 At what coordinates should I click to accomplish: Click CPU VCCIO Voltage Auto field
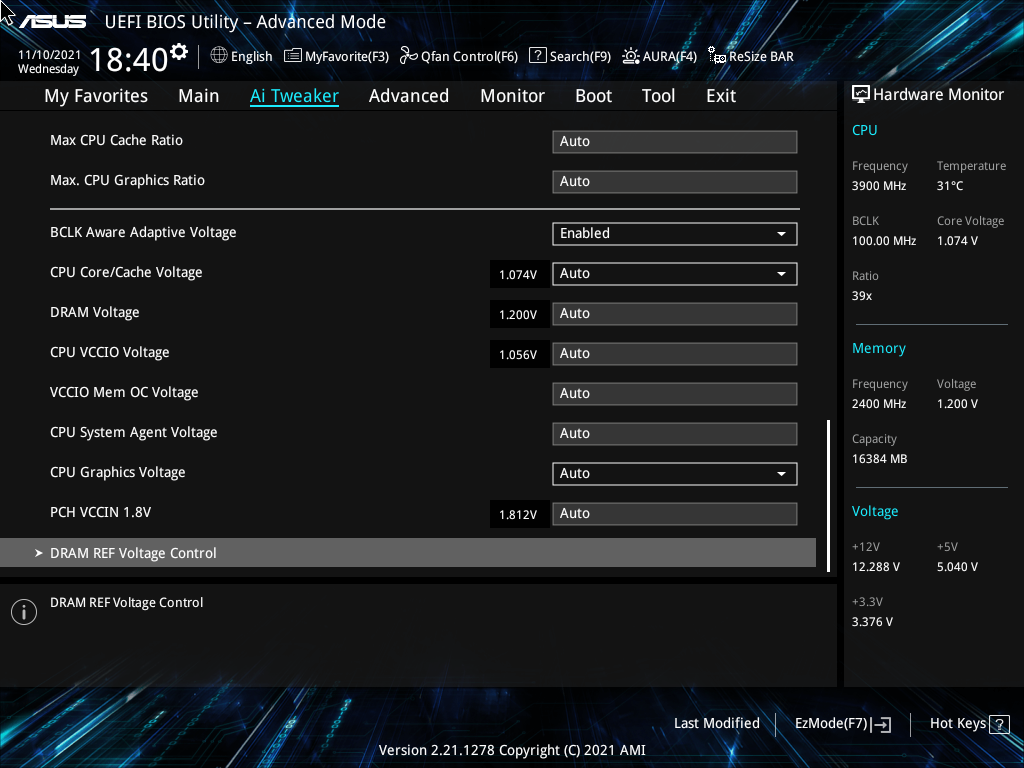tap(675, 353)
